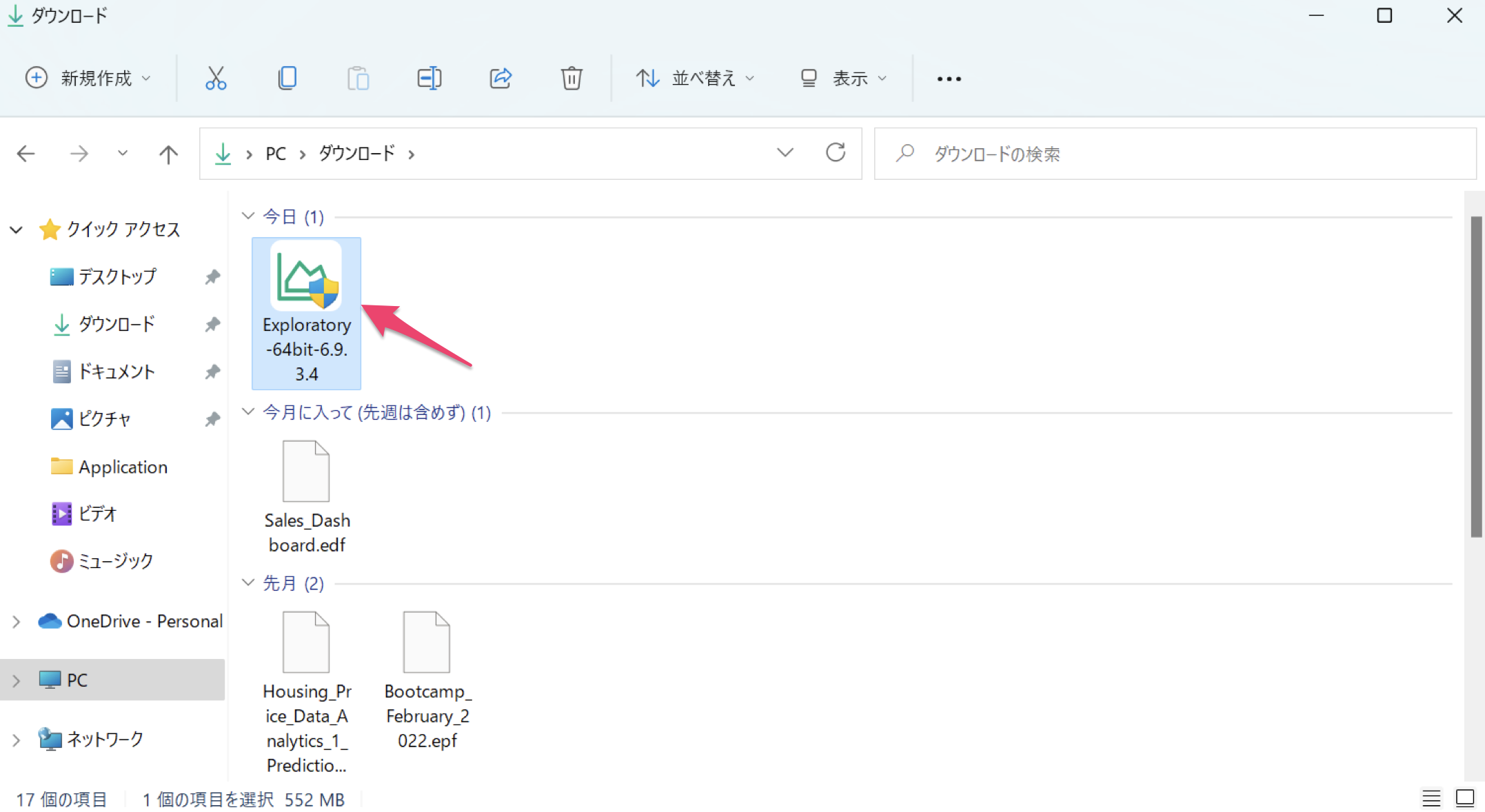1485x812 pixels.
Task: Click the Paste clipboard icon
Action: tap(358, 79)
